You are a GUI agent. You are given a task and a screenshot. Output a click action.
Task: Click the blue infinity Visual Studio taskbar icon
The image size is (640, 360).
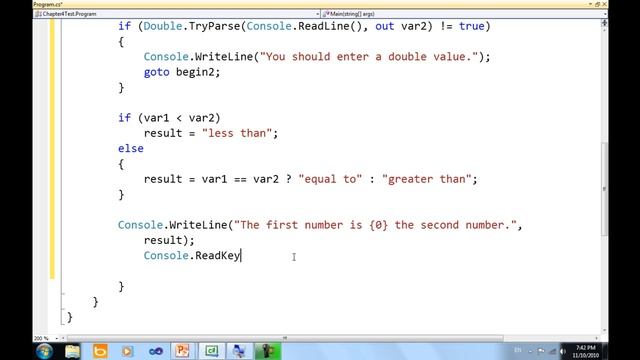[156, 351]
